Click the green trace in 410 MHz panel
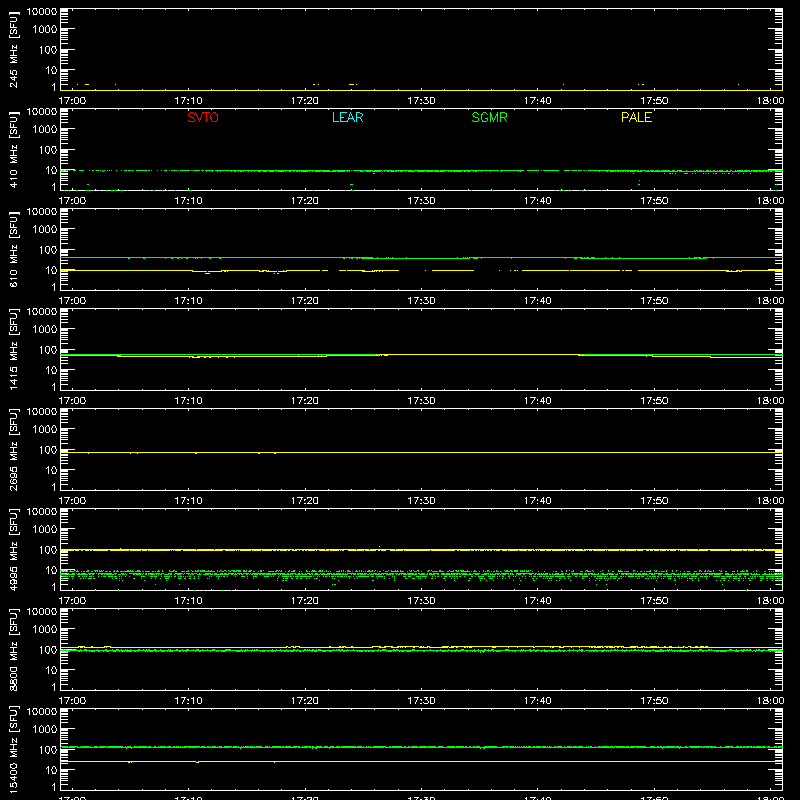Viewport: 800px width, 800px height. click(x=421, y=171)
